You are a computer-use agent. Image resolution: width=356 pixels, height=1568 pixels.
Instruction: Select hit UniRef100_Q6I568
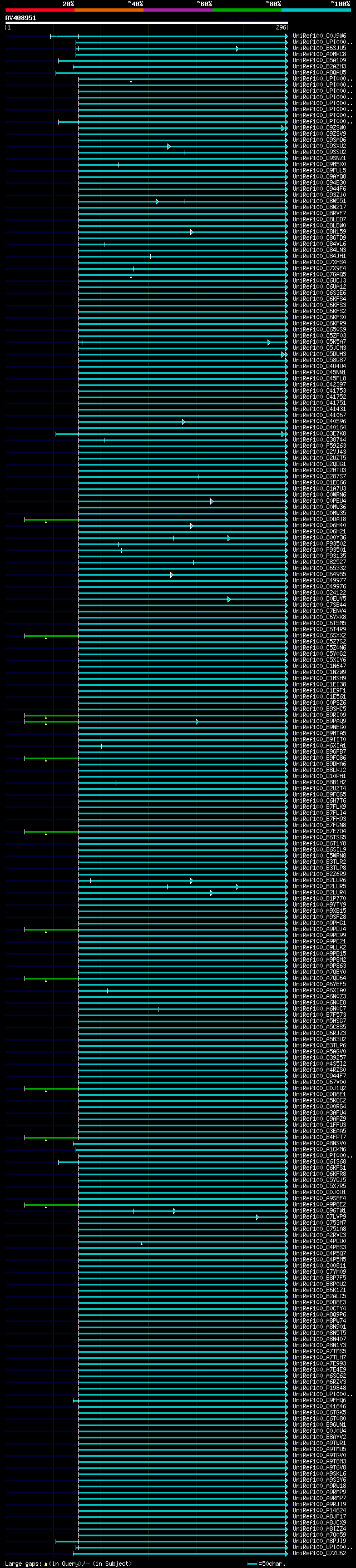point(319,1161)
